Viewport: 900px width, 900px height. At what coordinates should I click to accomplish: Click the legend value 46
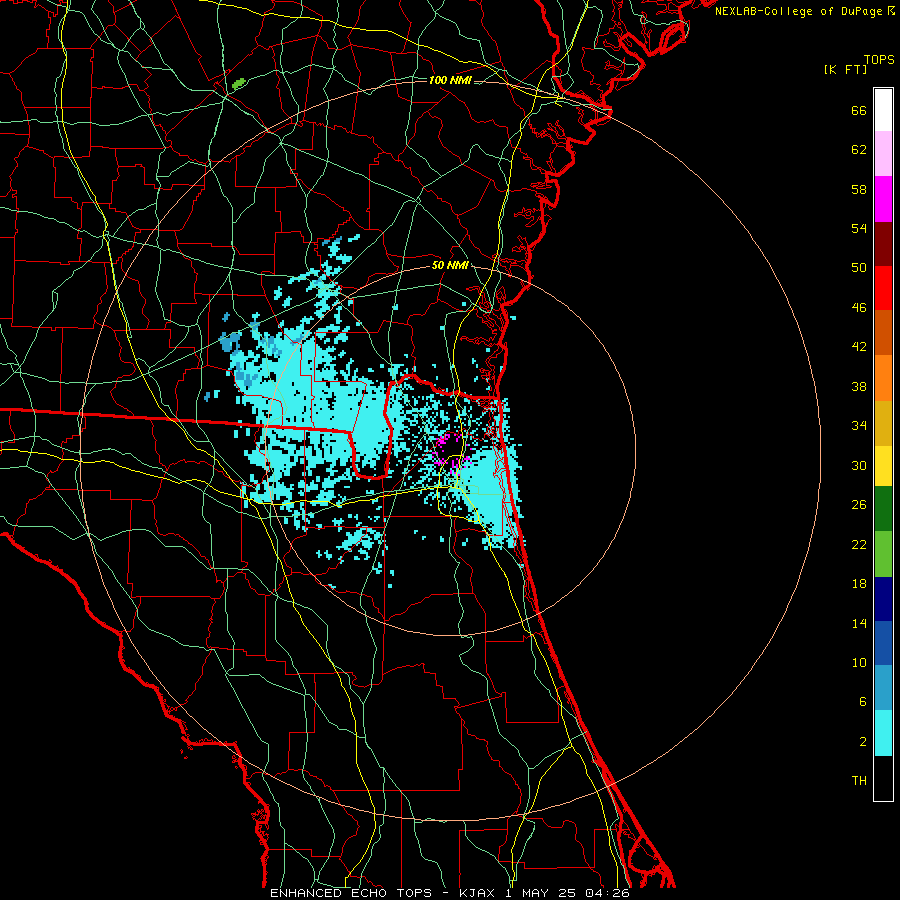point(859,308)
